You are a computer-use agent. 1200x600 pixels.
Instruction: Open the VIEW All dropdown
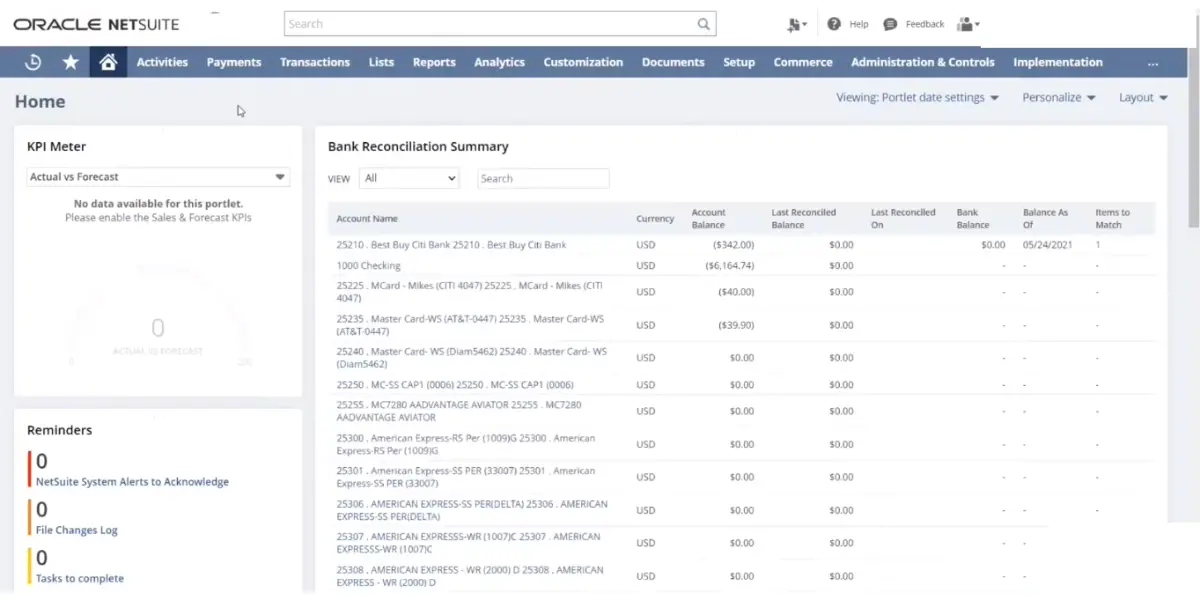[x=410, y=178]
